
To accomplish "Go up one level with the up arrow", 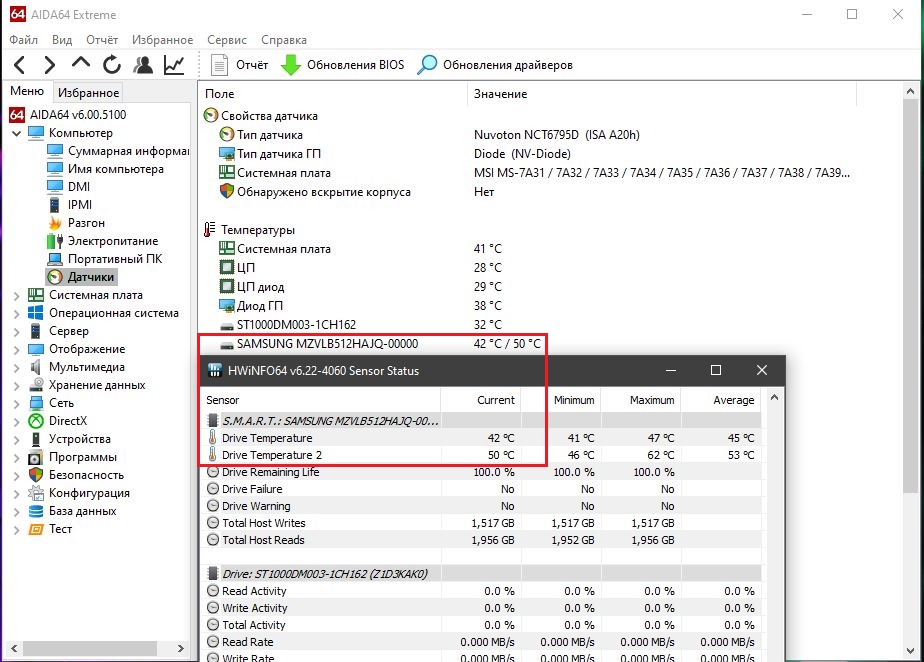I will 81,64.
